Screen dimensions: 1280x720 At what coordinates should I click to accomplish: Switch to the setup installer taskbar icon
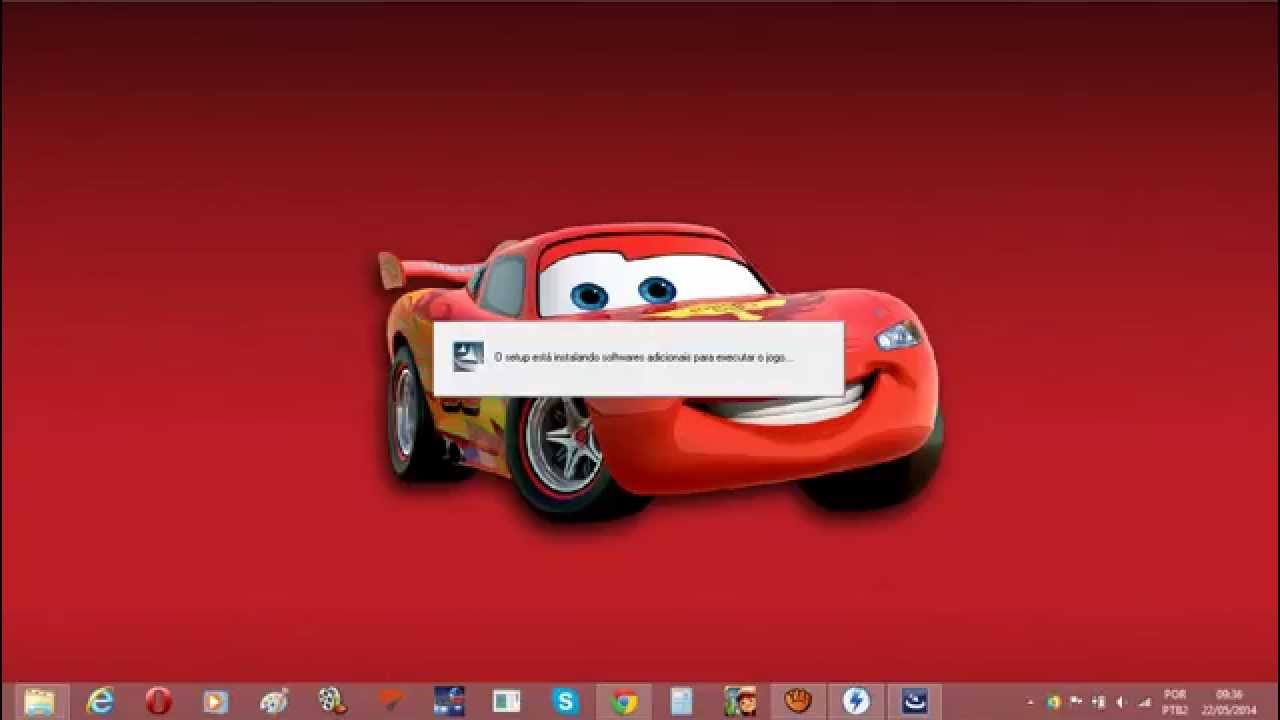point(914,701)
